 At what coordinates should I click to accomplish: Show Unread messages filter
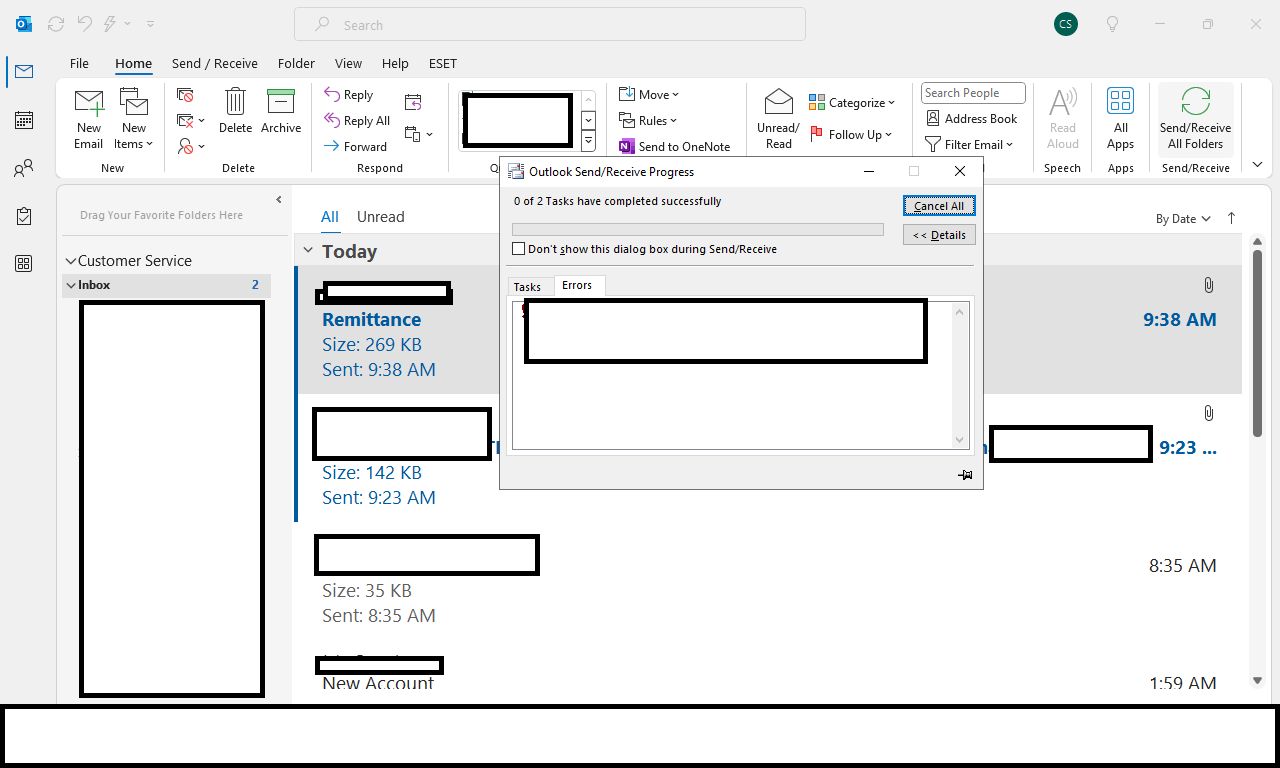pyautogui.click(x=381, y=217)
